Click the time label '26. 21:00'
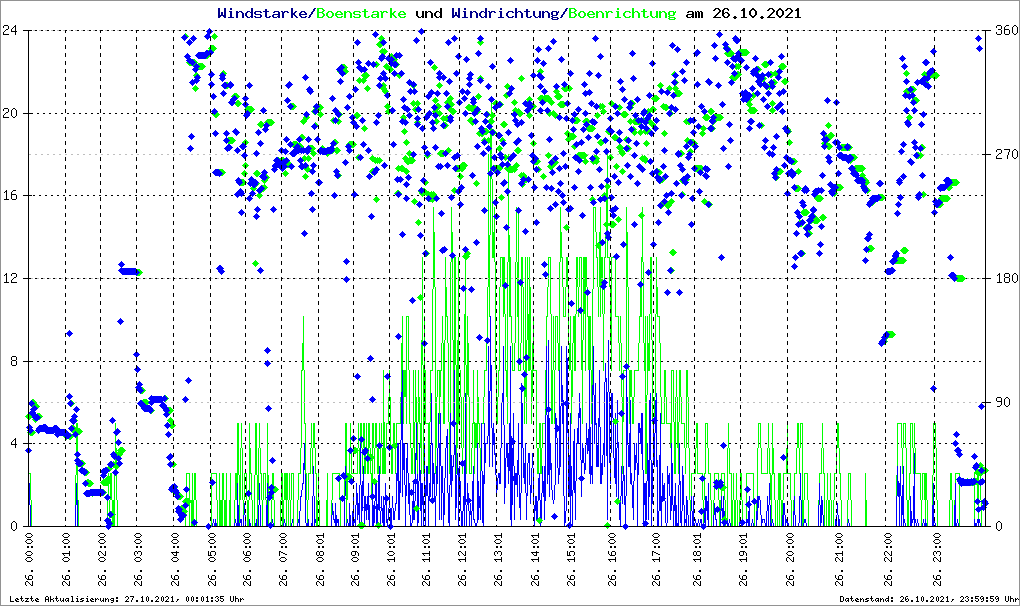Viewport: 1020px width, 606px height. click(839, 559)
